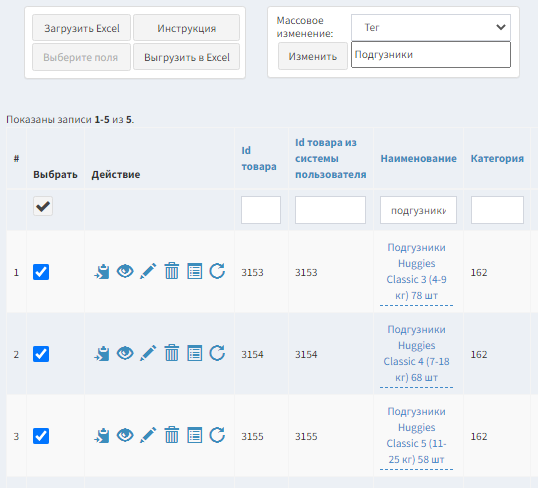The image size is (538, 488).
Task: Copy product 3154 with the clipboard icon
Action: click(x=102, y=353)
